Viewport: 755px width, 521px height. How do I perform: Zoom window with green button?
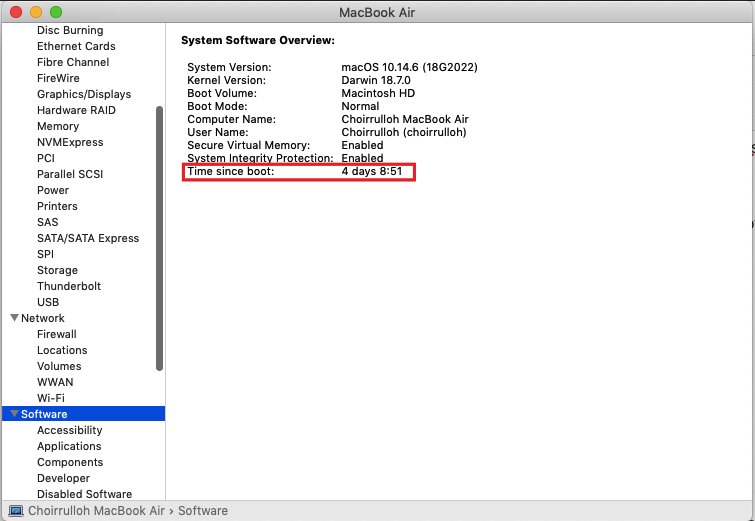point(56,12)
